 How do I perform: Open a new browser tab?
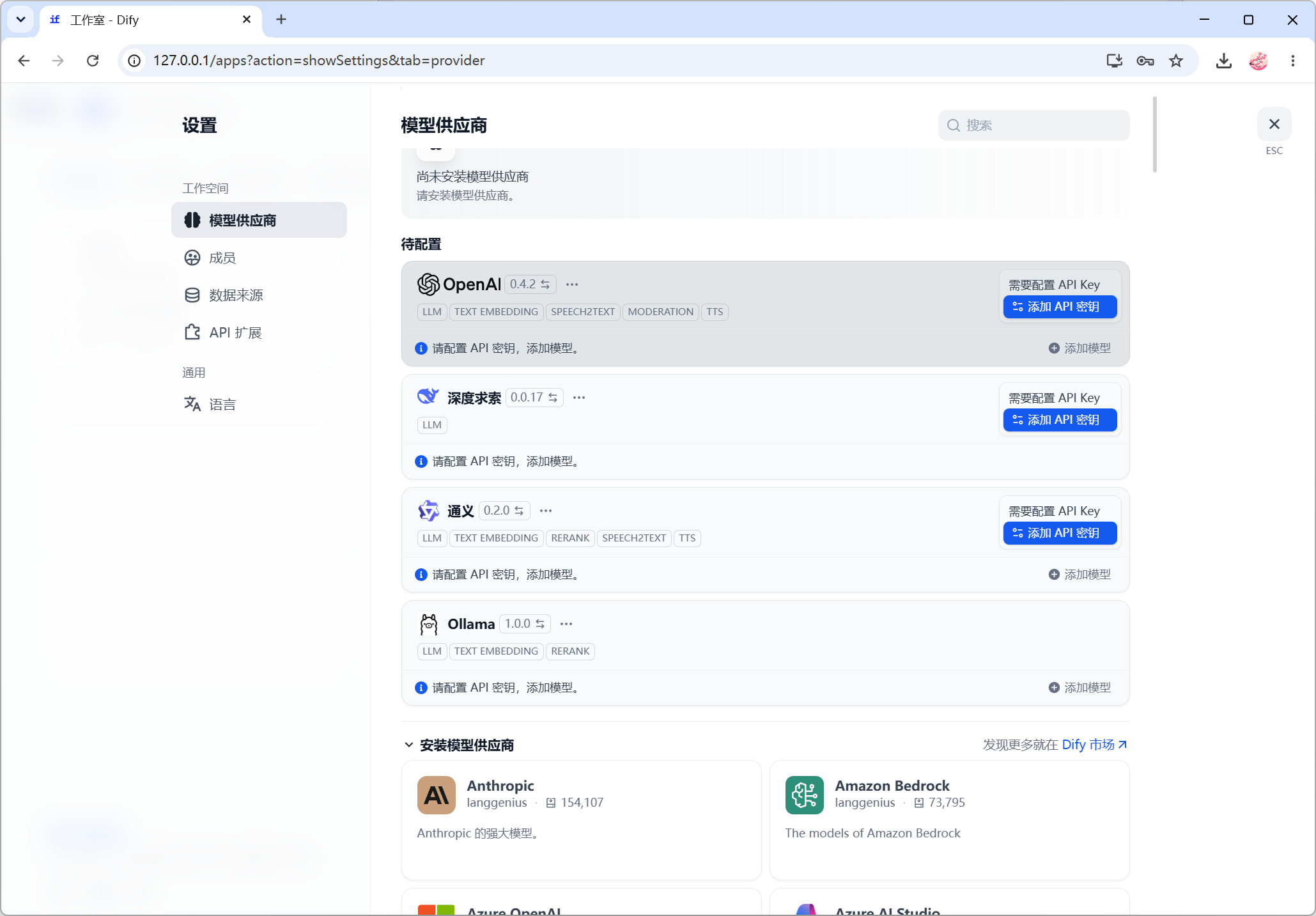tap(281, 20)
